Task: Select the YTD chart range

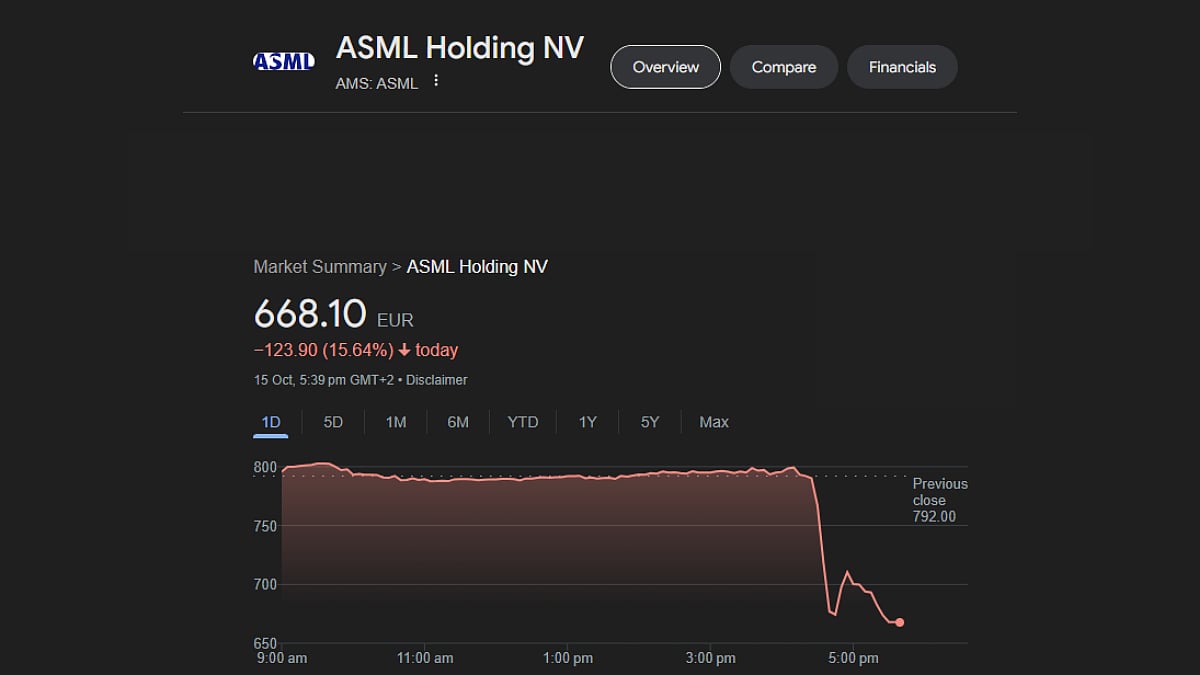Action: click(522, 422)
